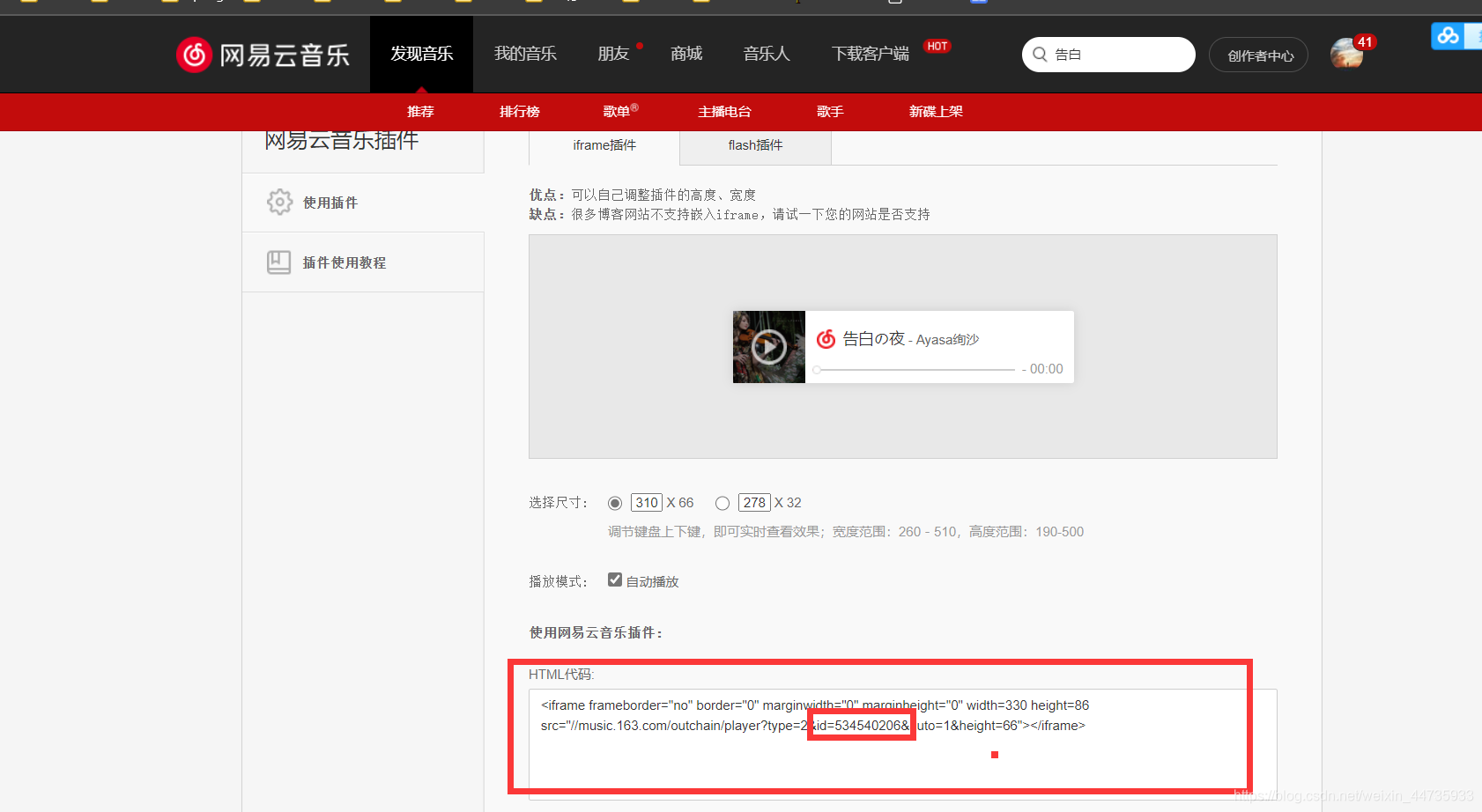Screen dimensions: 1482x812
Task: Open the 商城 tab
Action: coord(686,54)
